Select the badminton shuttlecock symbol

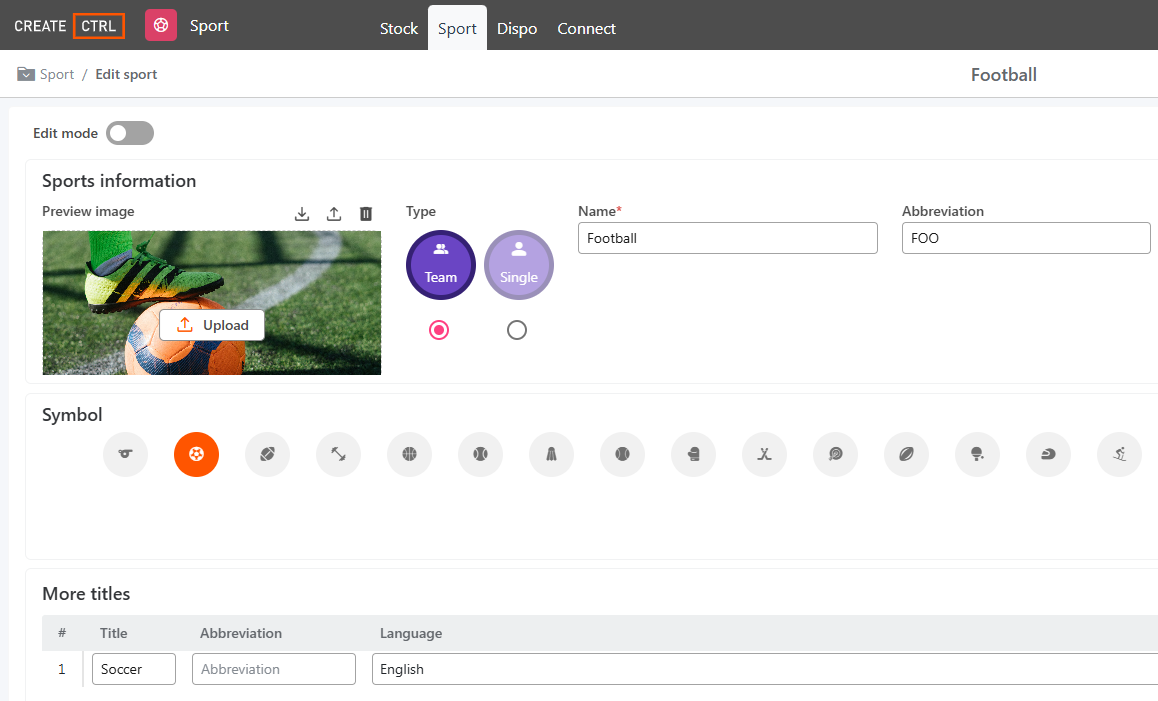coord(552,454)
